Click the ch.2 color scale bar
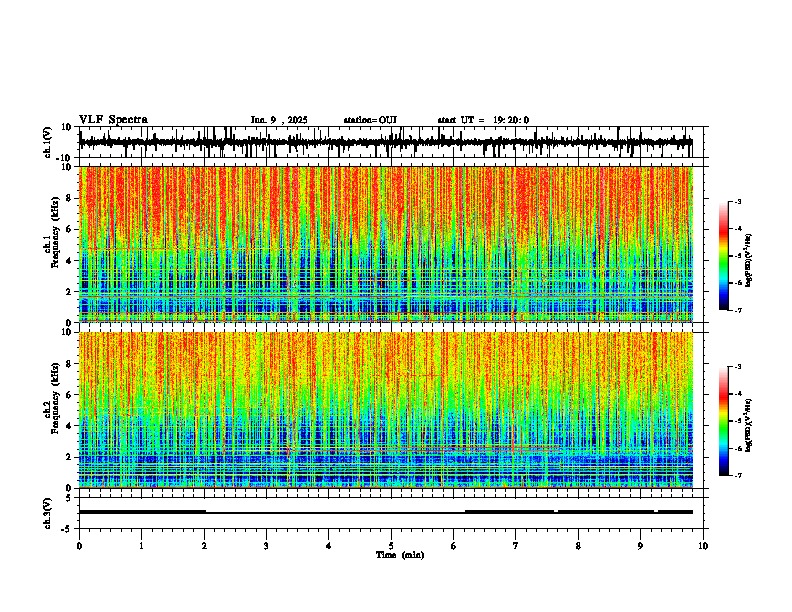The image size is (792, 612). (724, 421)
